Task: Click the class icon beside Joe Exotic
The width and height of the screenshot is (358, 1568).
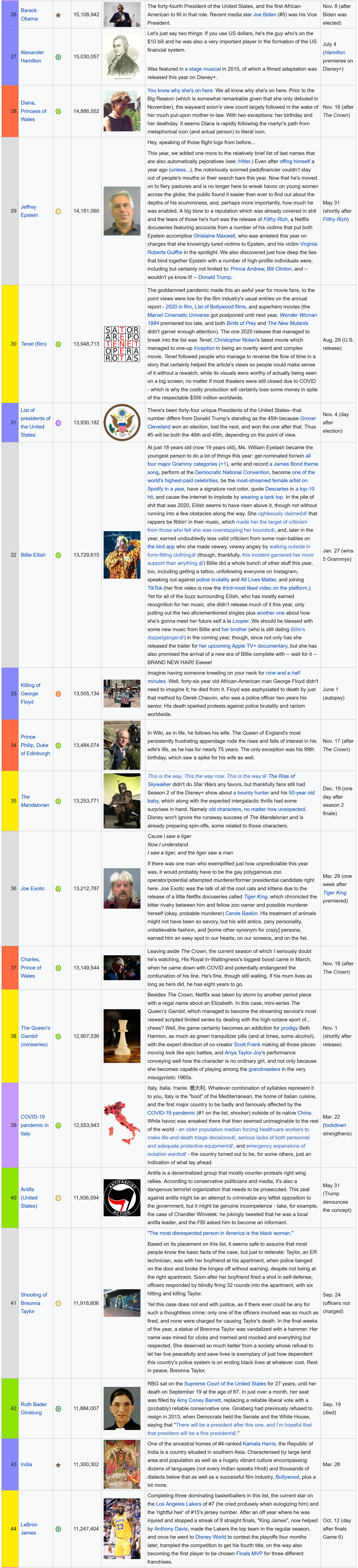Action: (59, 889)
